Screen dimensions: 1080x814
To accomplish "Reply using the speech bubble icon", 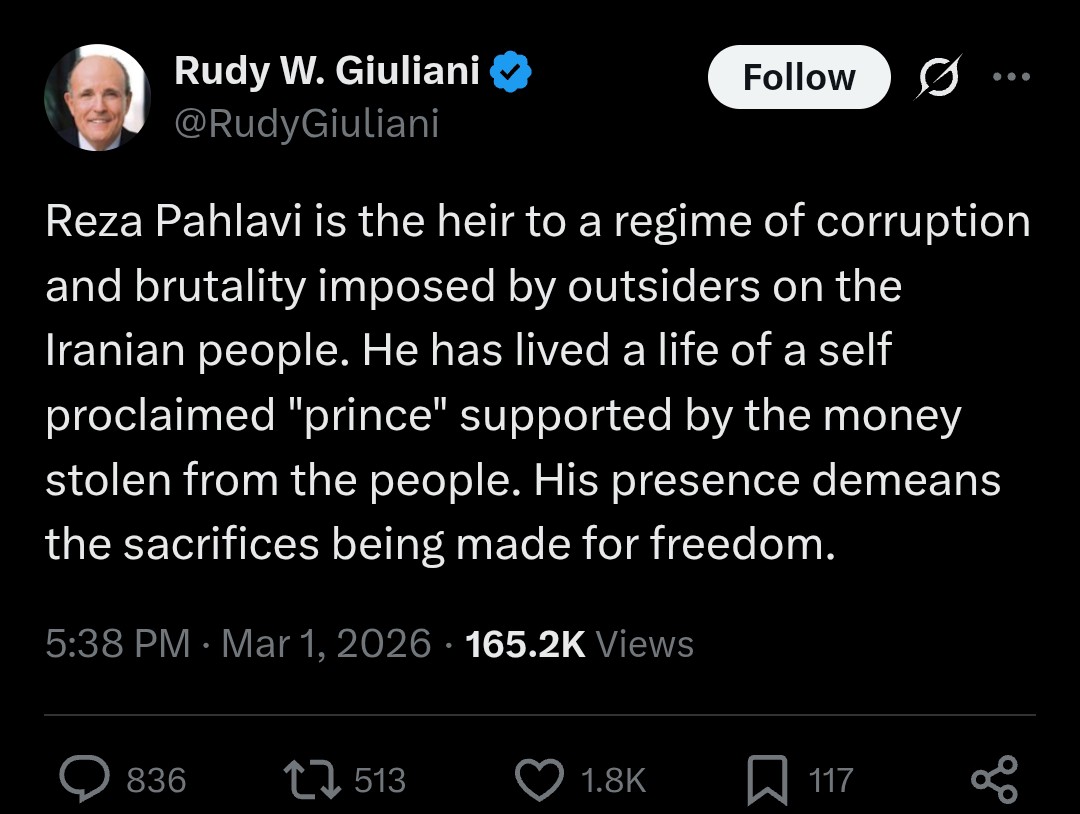I will (84, 779).
